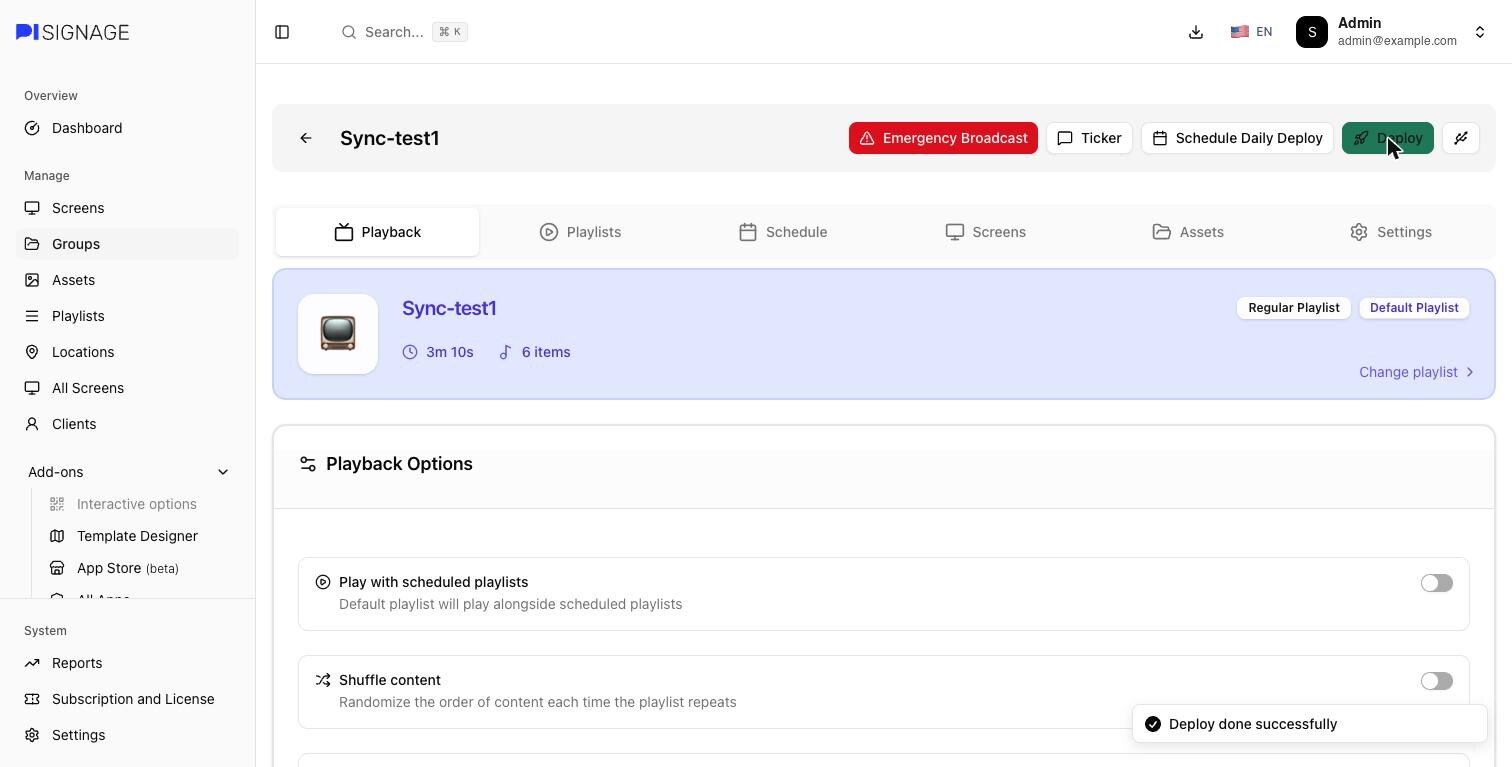Enable Play with scheduled playlists toggle

pyautogui.click(x=1437, y=583)
